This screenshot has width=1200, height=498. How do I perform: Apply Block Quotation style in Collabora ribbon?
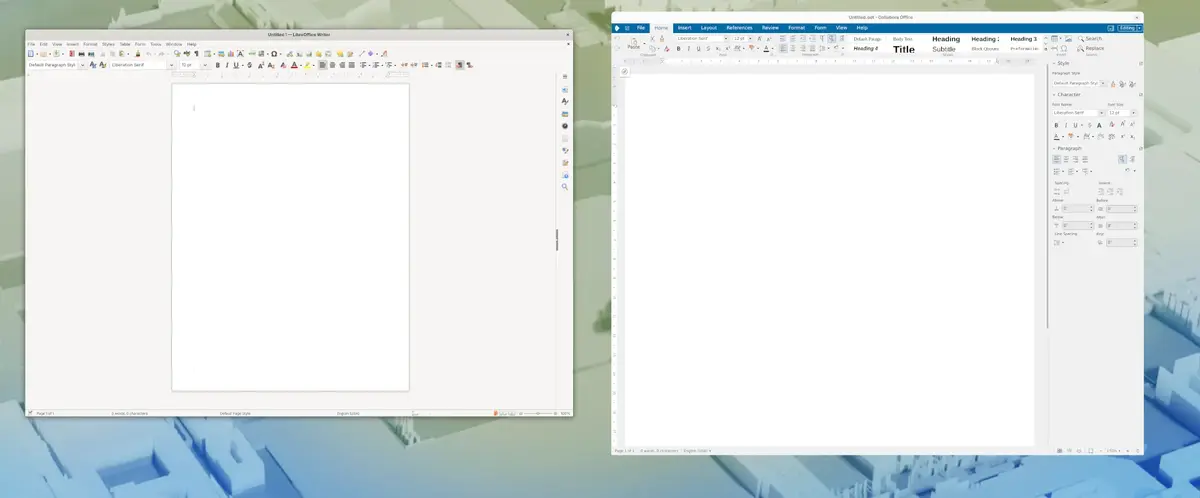[985, 49]
